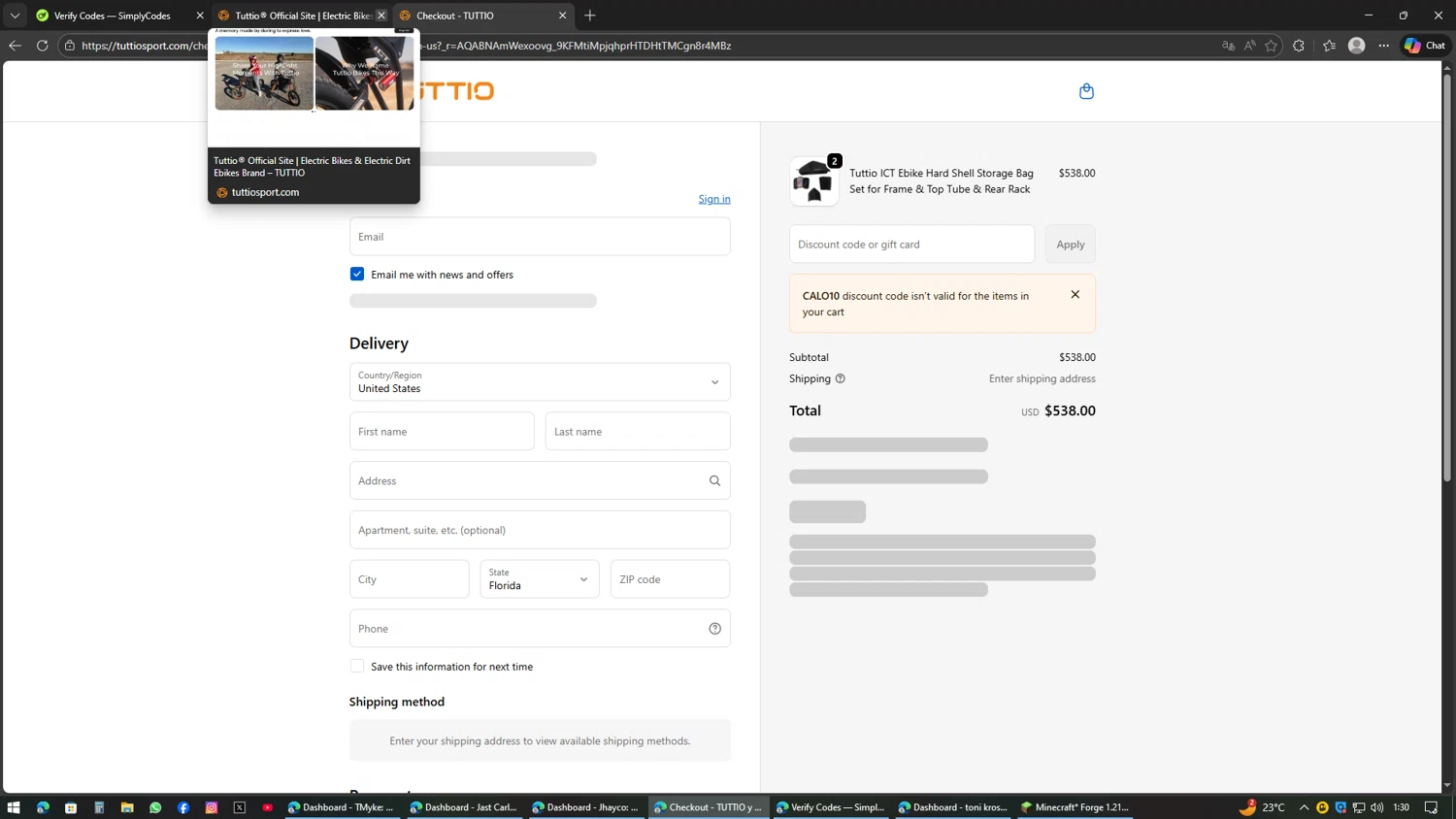This screenshot has height=819, width=1456.
Task: Dismiss the CALO10 invalid code notice
Action: [x=1075, y=294]
